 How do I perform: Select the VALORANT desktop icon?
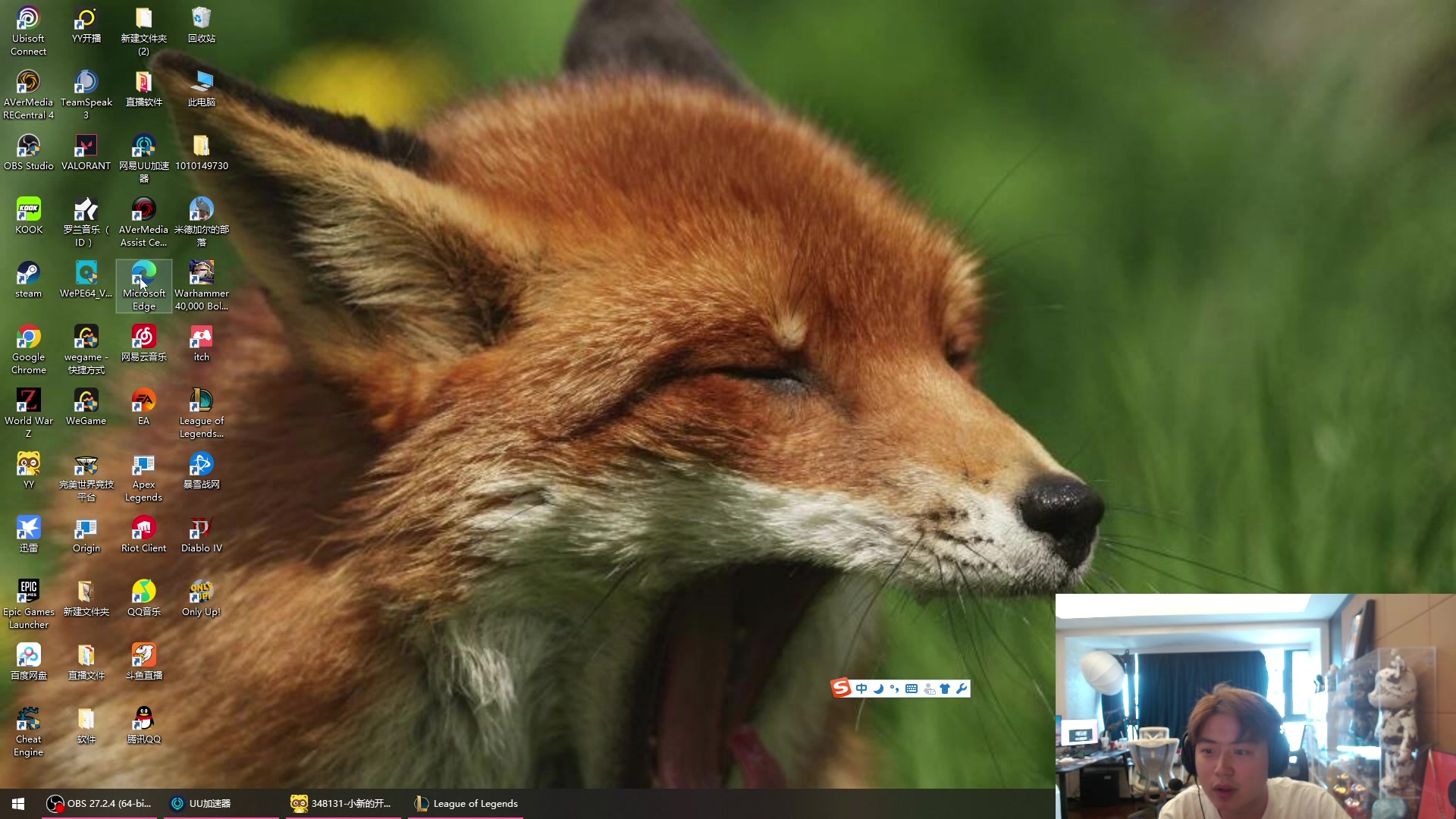[86, 147]
